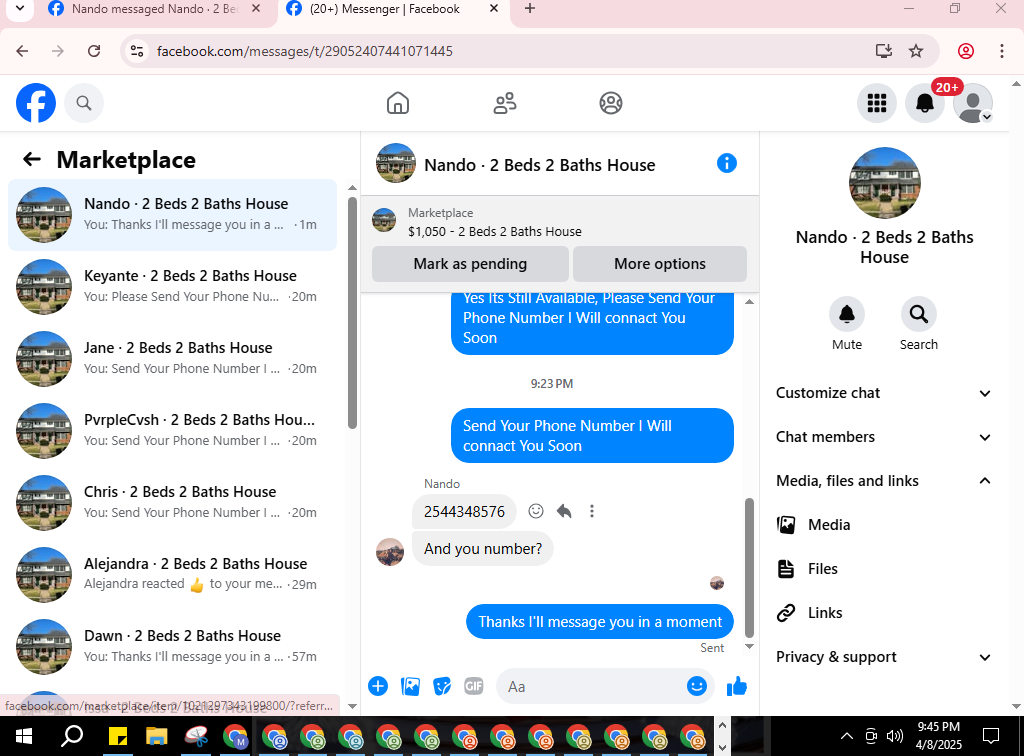Show hidden system tray icons
The image size is (1024, 756).
click(847, 736)
